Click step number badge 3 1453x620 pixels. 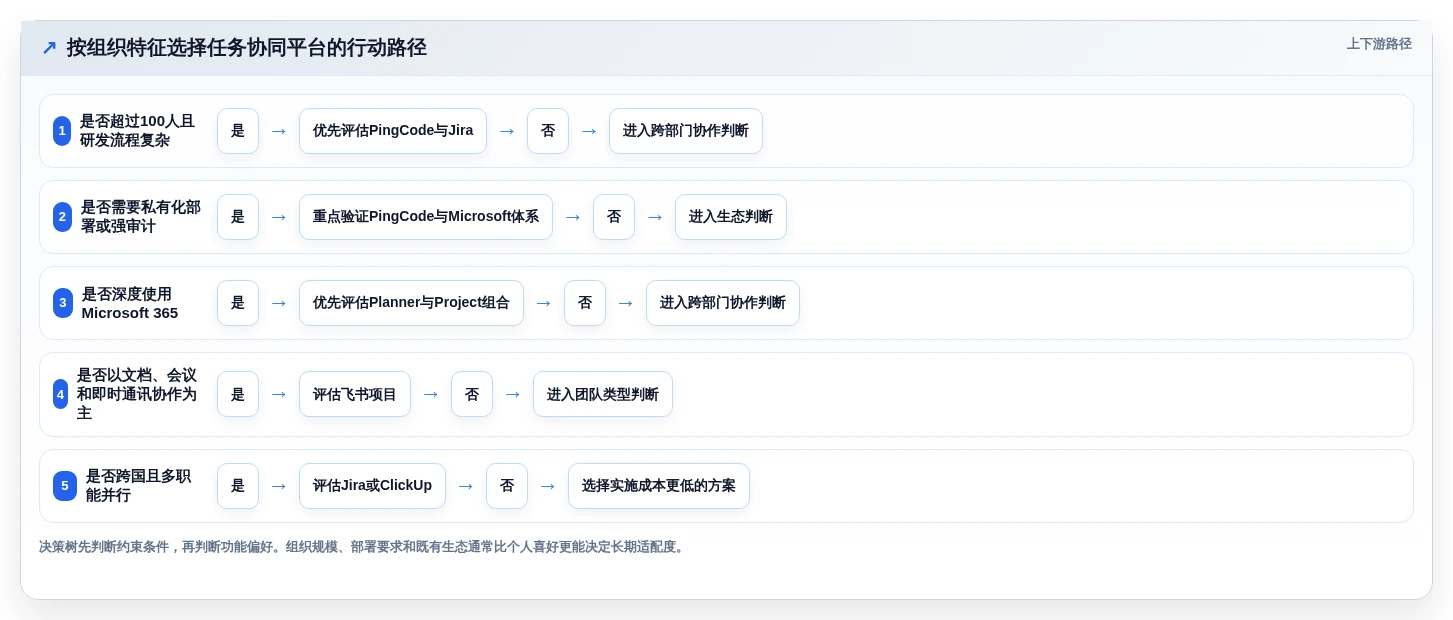(63, 303)
